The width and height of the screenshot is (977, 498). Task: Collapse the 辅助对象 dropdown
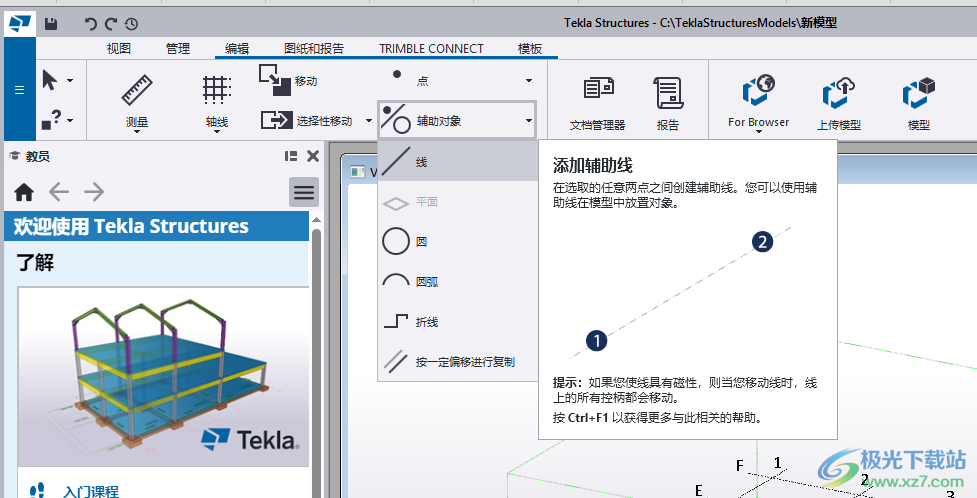(x=528, y=121)
